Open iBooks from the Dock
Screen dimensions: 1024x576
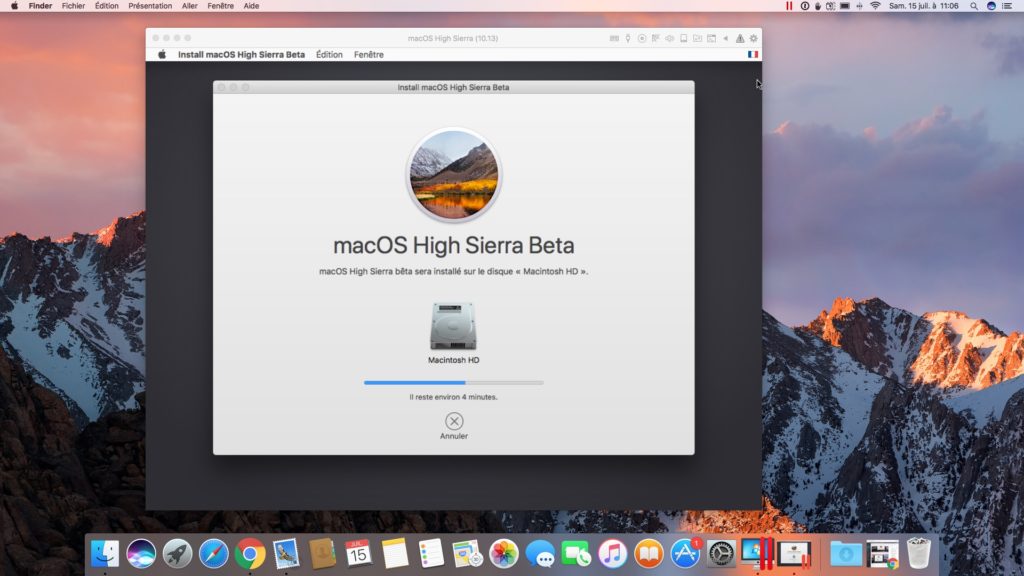click(x=648, y=554)
